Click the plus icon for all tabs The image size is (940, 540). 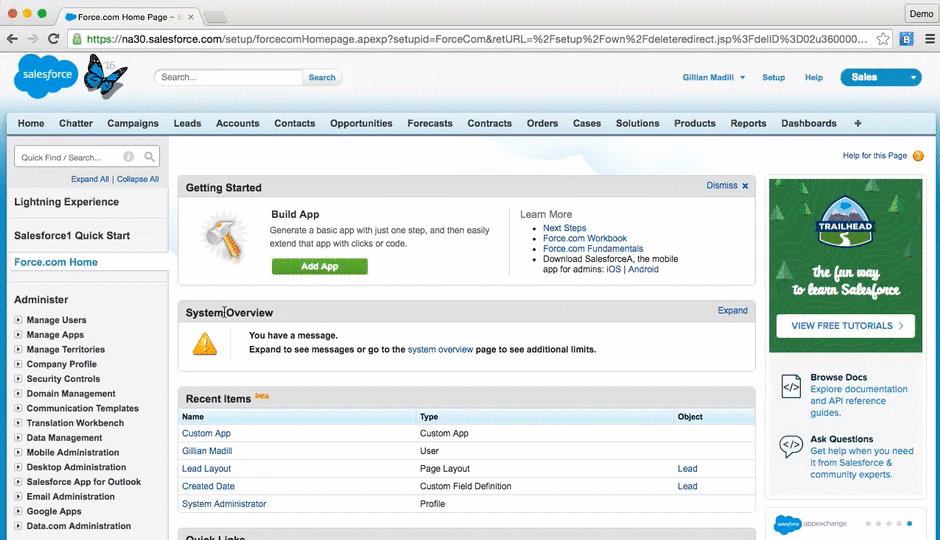click(x=858, y=123)
